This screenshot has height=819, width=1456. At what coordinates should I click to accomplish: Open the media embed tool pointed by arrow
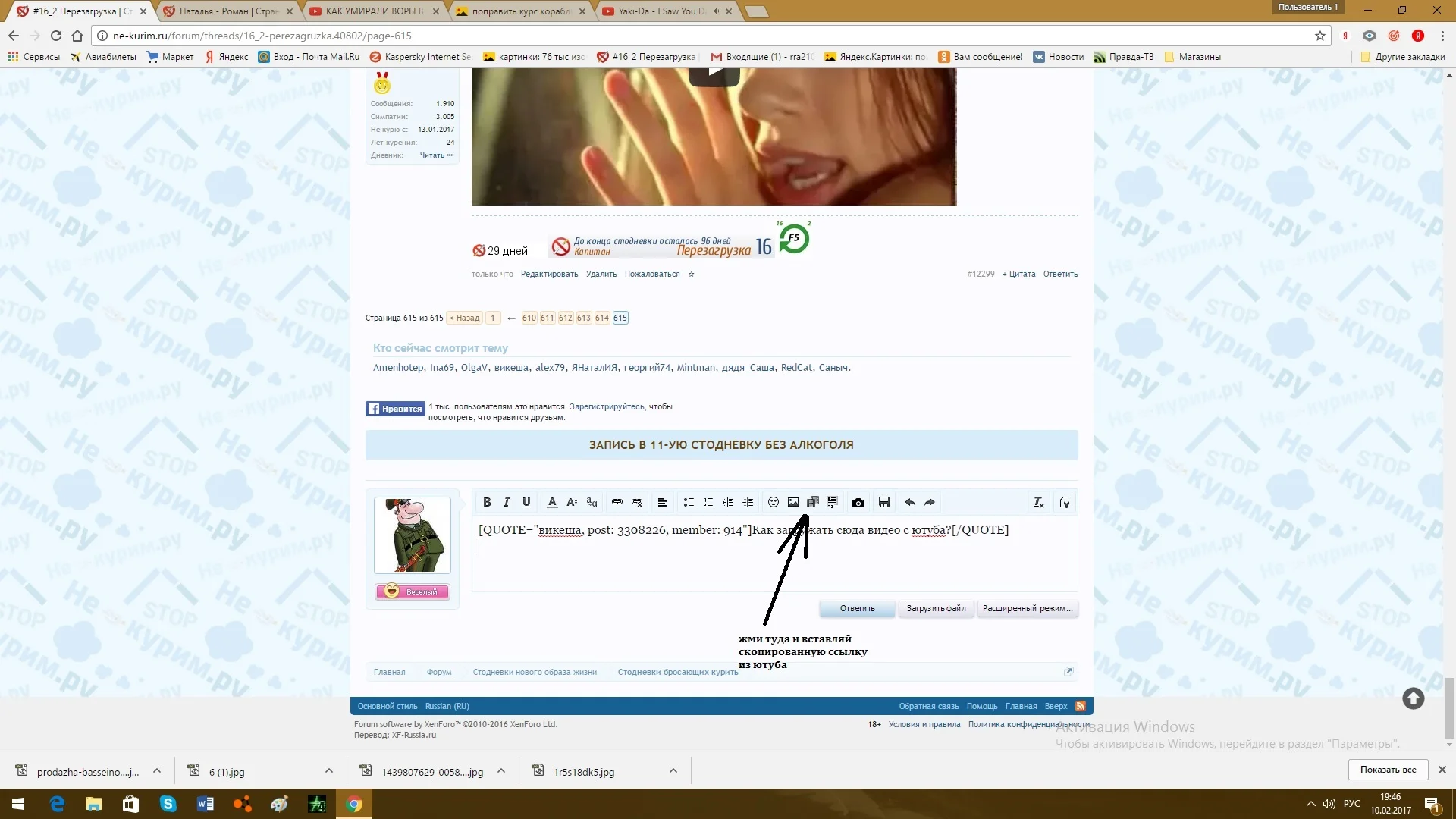(x=813, y=502)
